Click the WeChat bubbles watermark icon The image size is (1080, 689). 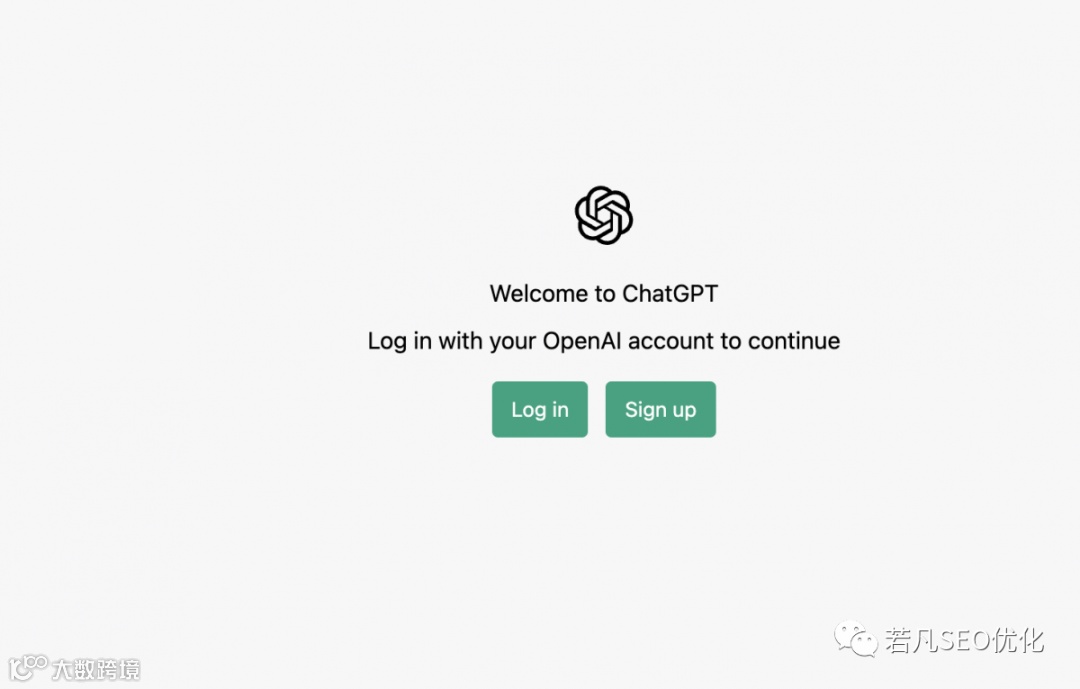(856, 639)
